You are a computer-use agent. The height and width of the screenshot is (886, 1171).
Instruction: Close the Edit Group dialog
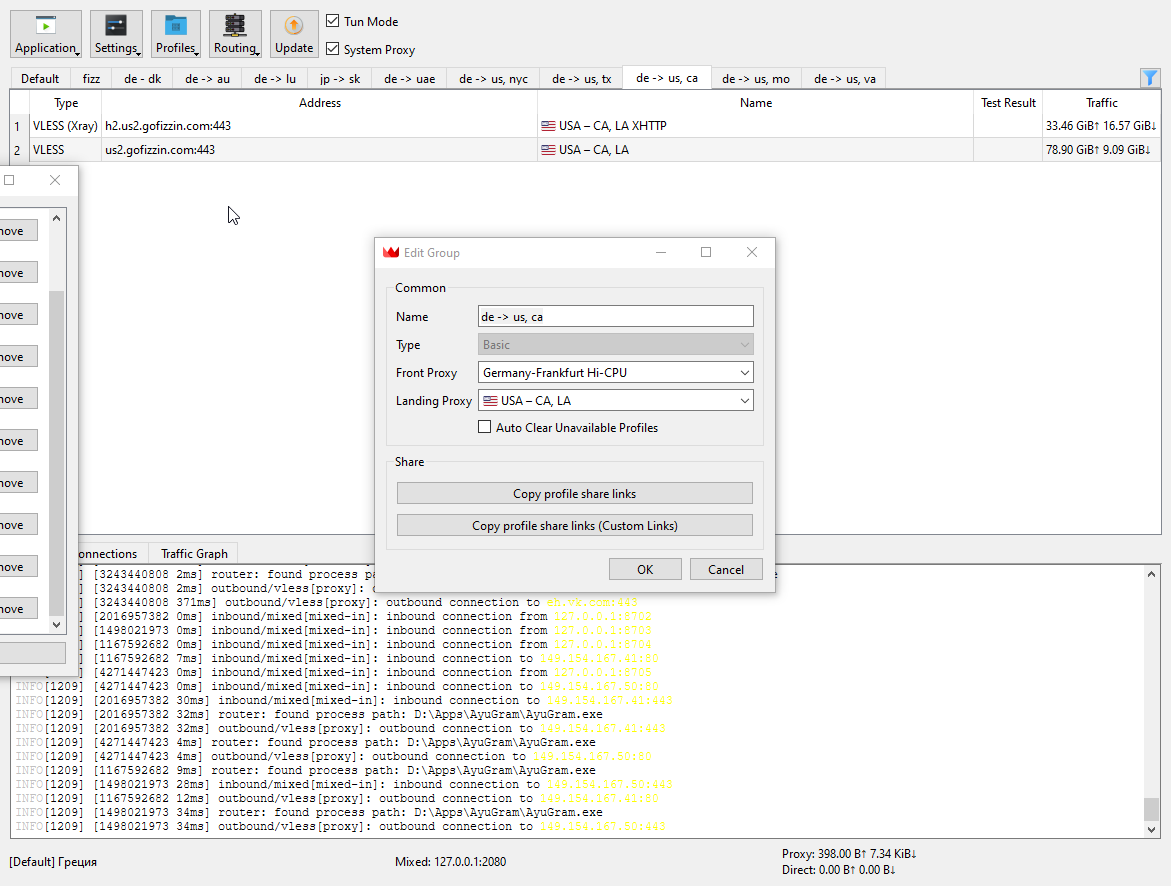(752, 253)
